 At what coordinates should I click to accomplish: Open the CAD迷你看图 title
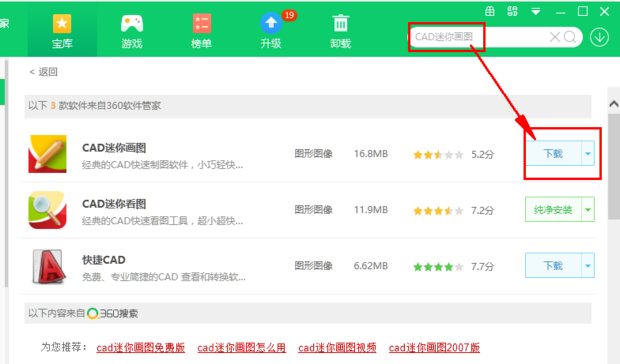(114, 204)
